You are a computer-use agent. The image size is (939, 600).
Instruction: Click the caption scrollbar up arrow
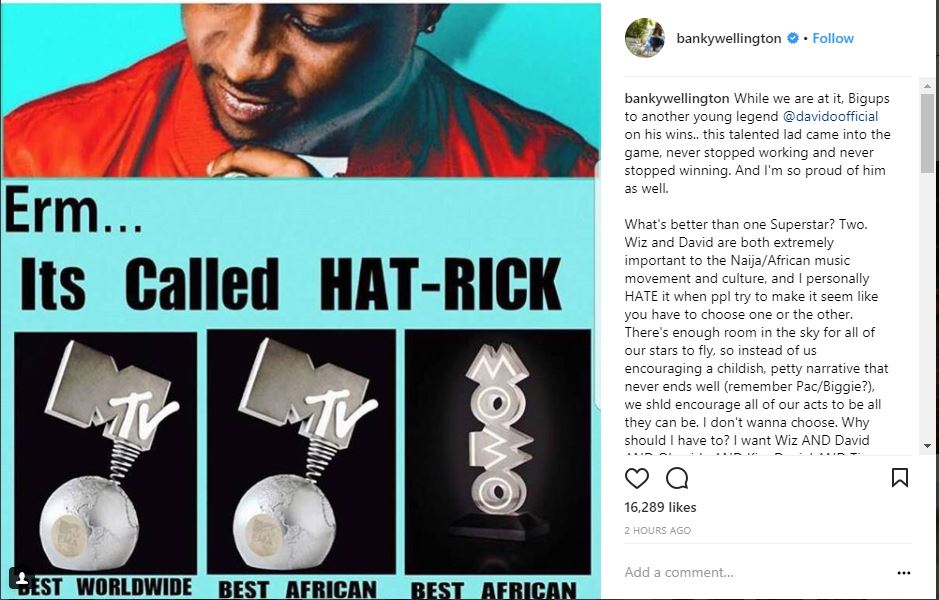(927, 86)
